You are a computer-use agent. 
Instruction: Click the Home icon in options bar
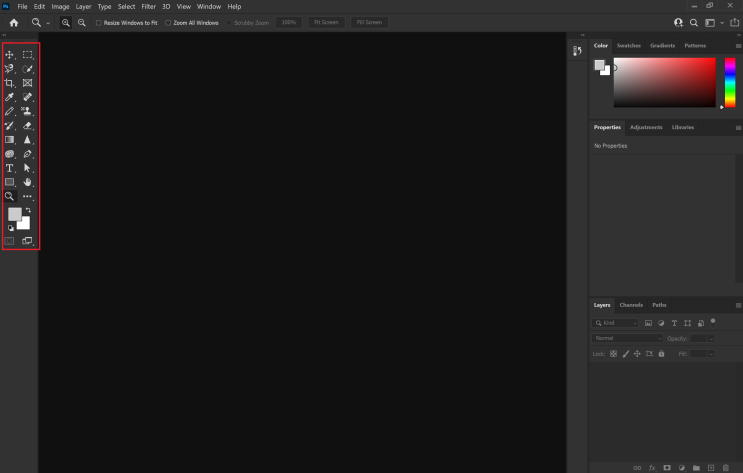click(14, 23)
